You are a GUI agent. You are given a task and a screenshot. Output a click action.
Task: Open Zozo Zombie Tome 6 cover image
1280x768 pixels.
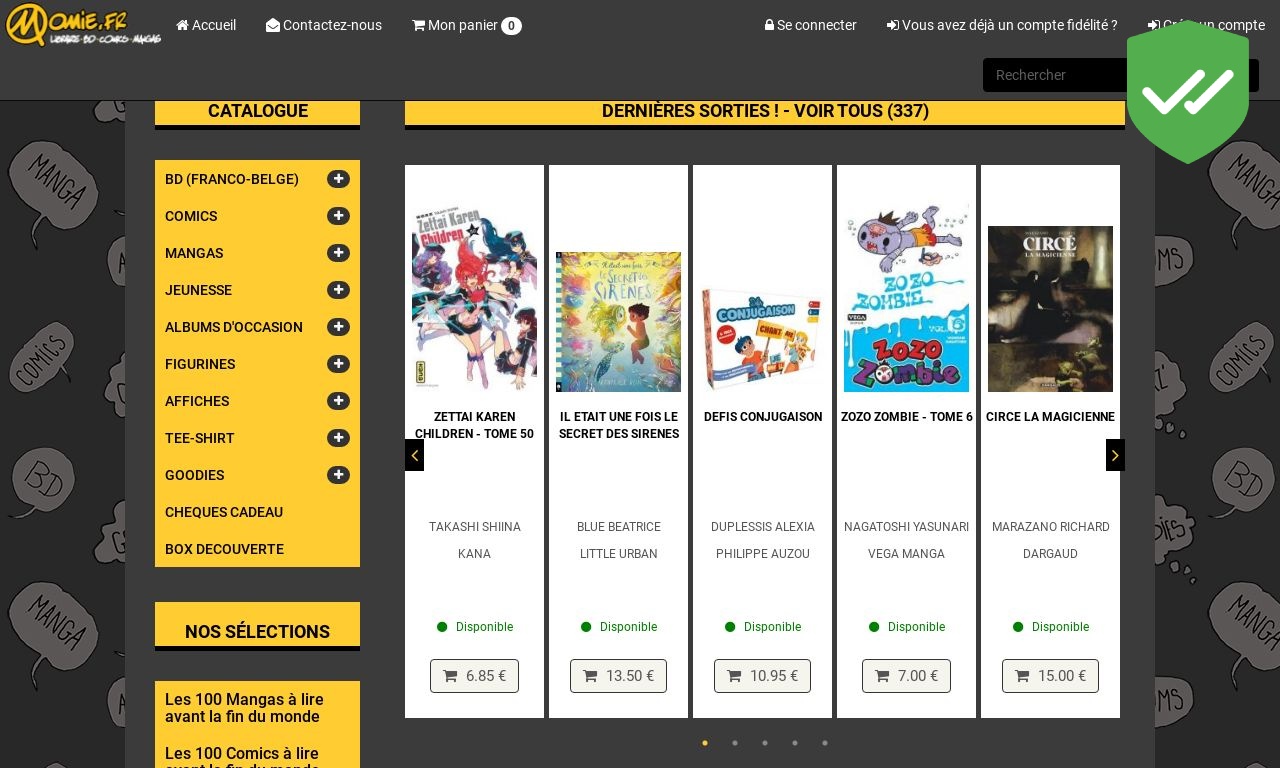(x=906, y=299)
